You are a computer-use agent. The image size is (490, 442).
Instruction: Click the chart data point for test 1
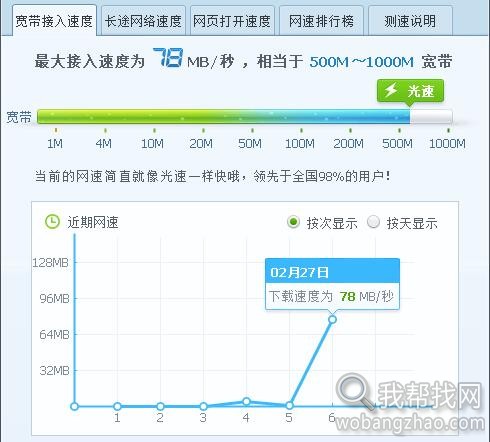117,406
